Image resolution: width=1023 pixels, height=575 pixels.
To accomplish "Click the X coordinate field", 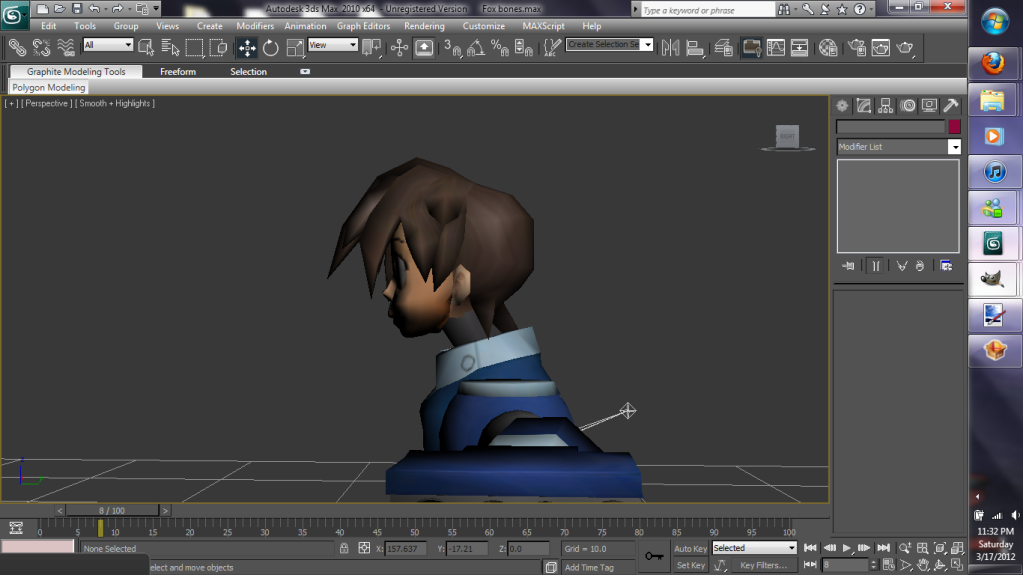I will [405, 549].
